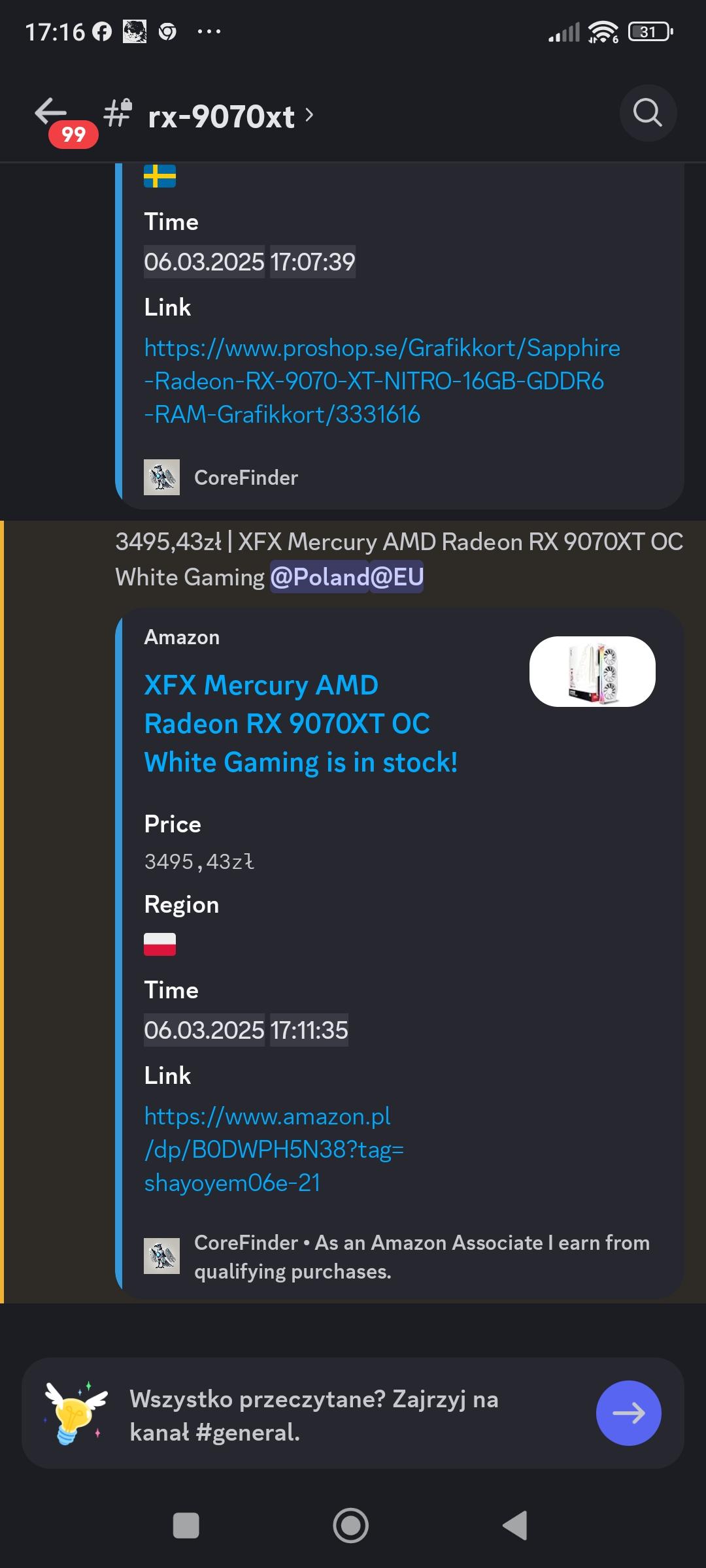
Task: Open the amazon.pl product link
Action: point(274,1149)
